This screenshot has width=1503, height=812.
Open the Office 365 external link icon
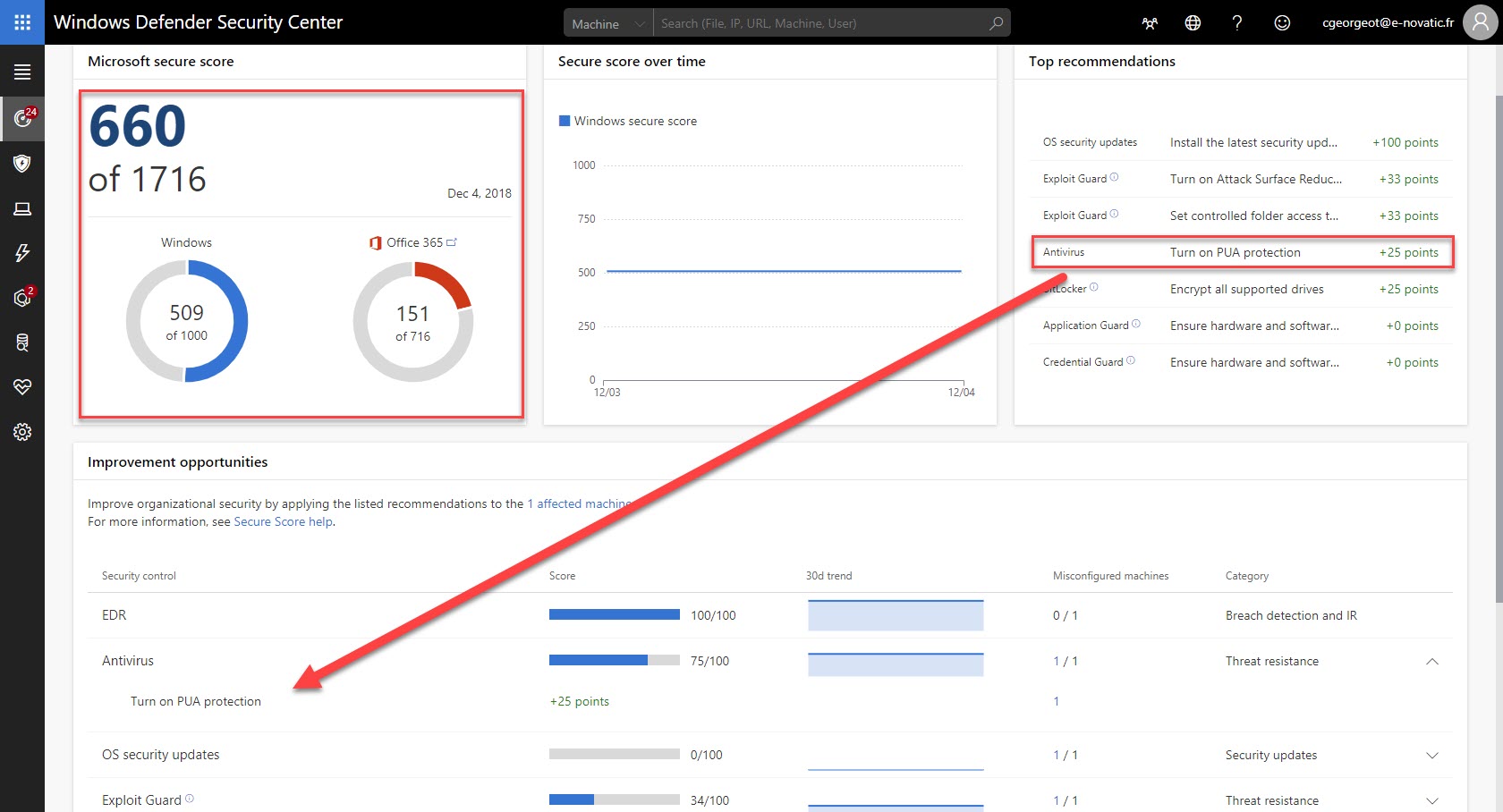point(452,242)
